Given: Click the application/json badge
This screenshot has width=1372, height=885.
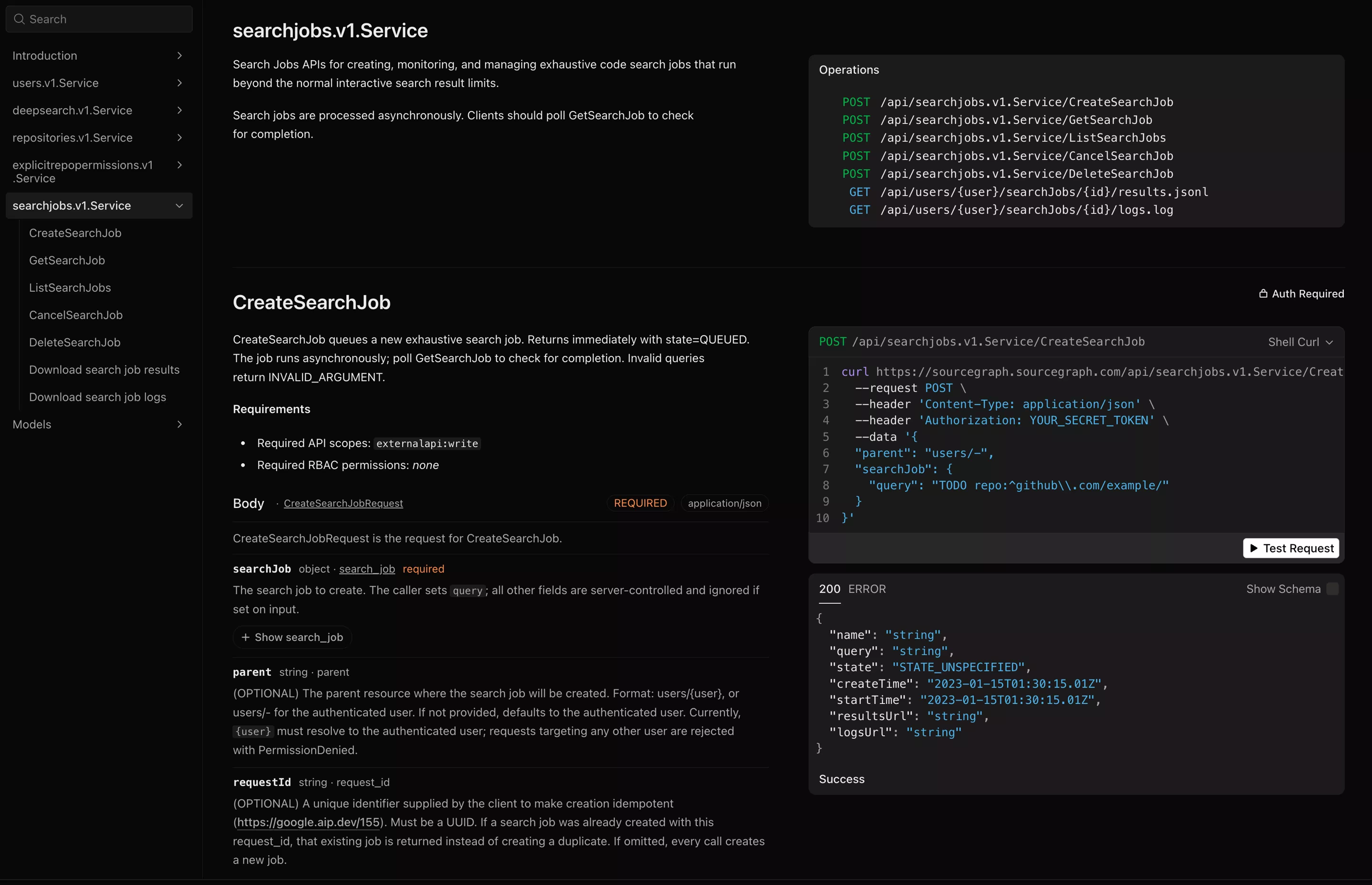Looking at the screenshot, I should (725, 503).
